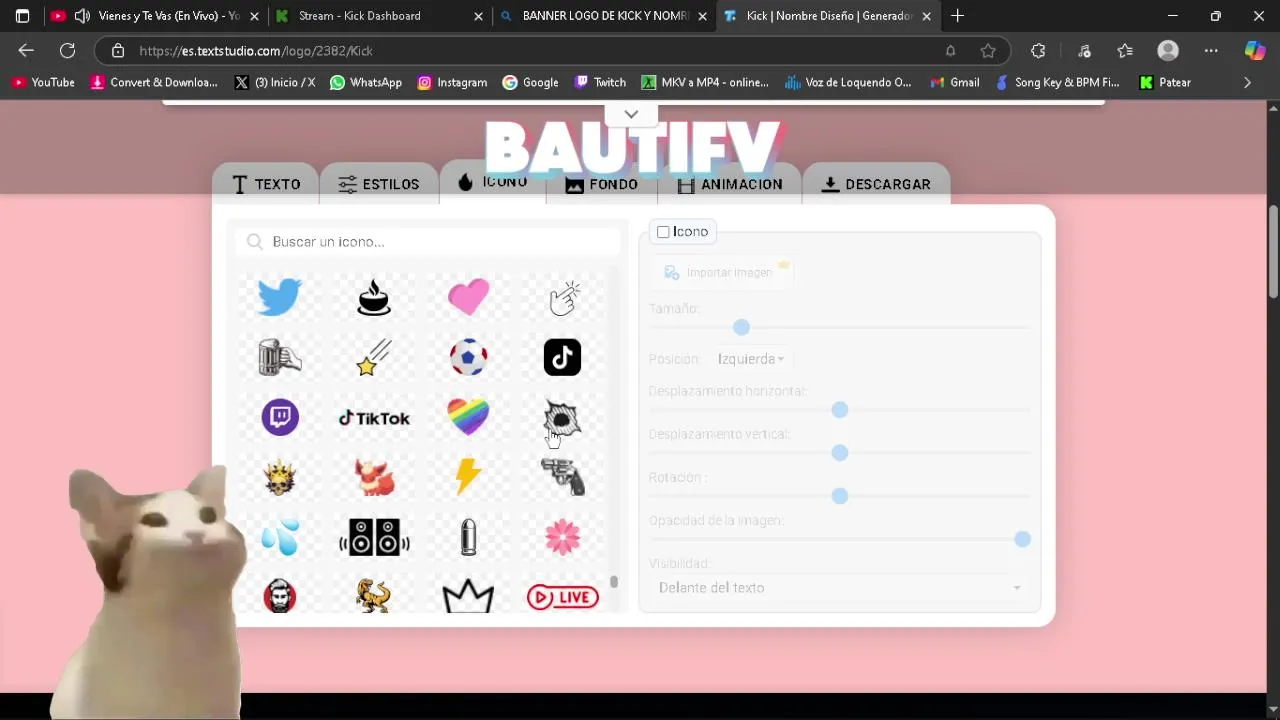Switch to the TEXTO tab
1280x720 pixels.
tap(266, 184)
